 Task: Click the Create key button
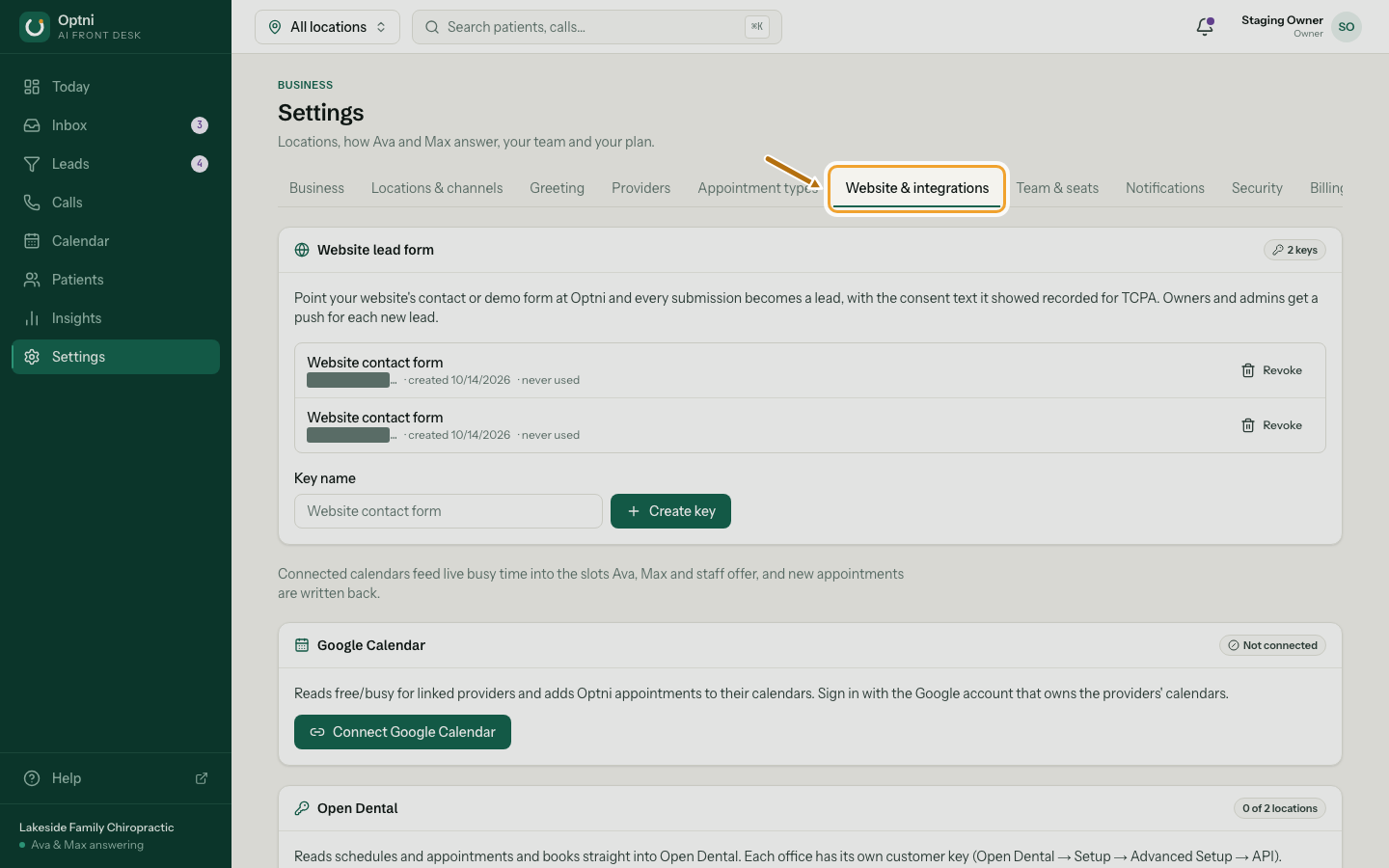click(x=670, y=511)
